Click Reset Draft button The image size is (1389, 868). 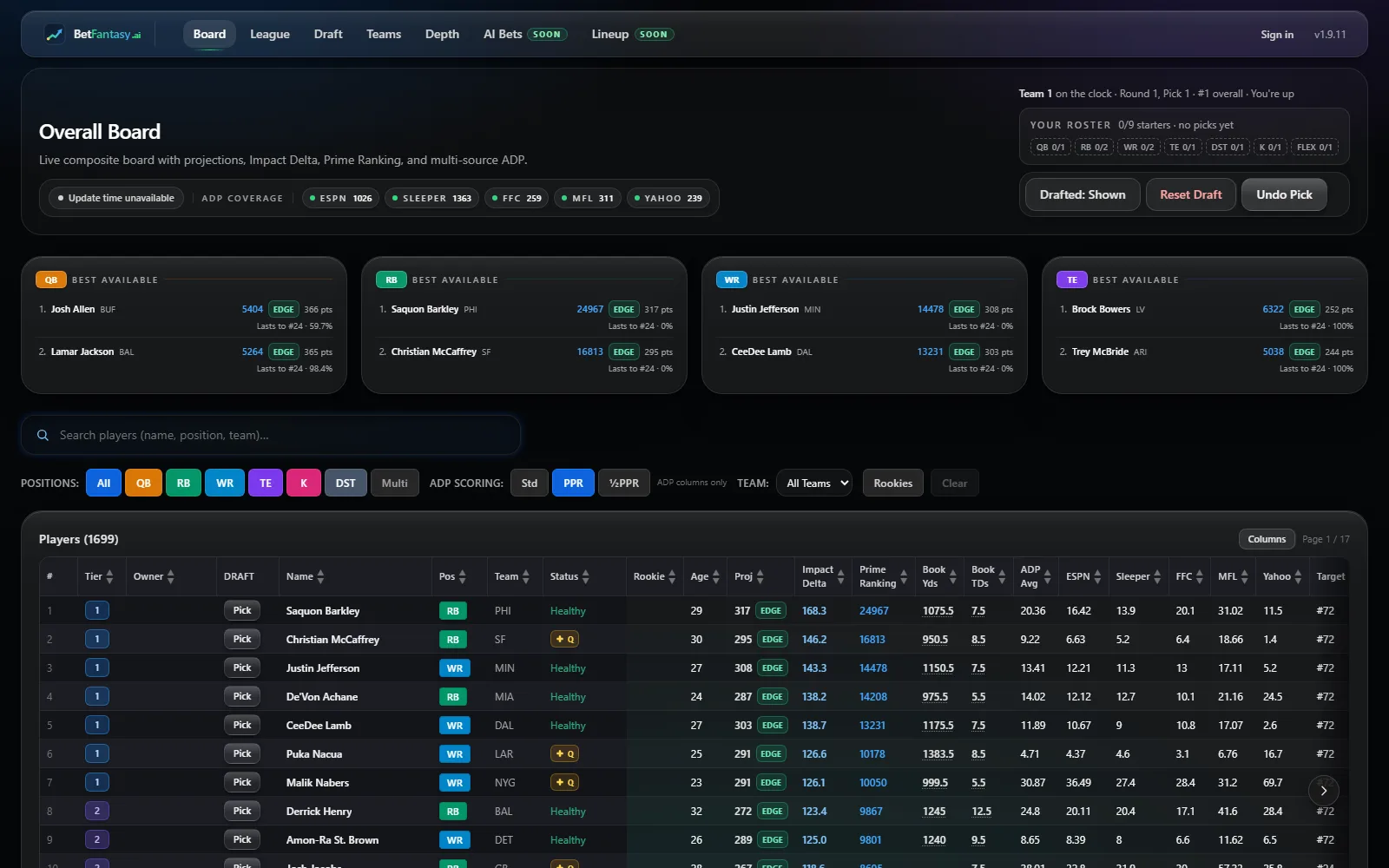click(1191, 195)
